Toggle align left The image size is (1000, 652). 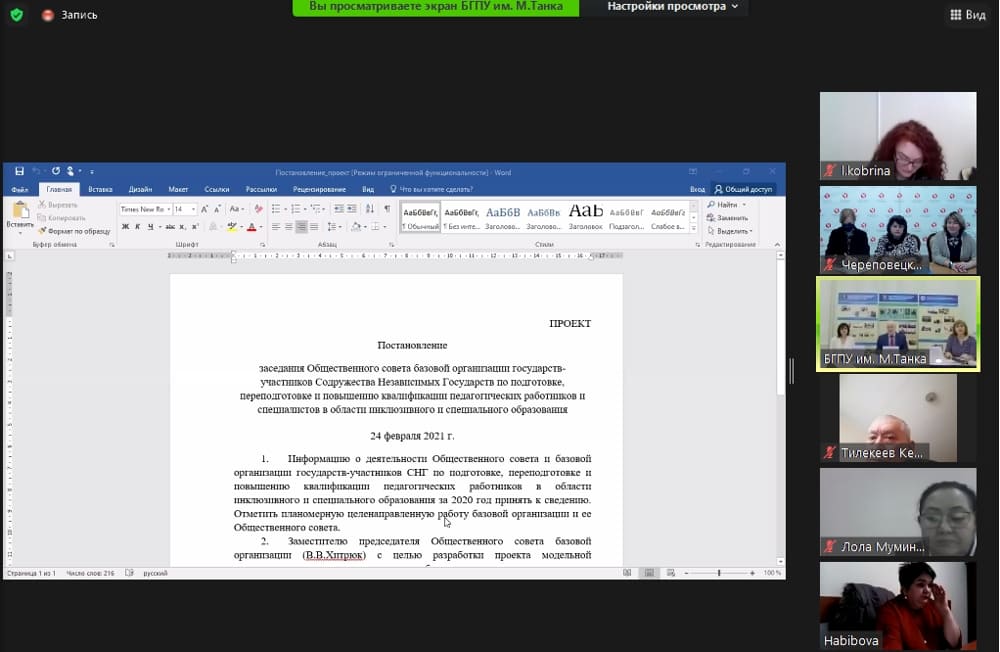tap(276, 226)
